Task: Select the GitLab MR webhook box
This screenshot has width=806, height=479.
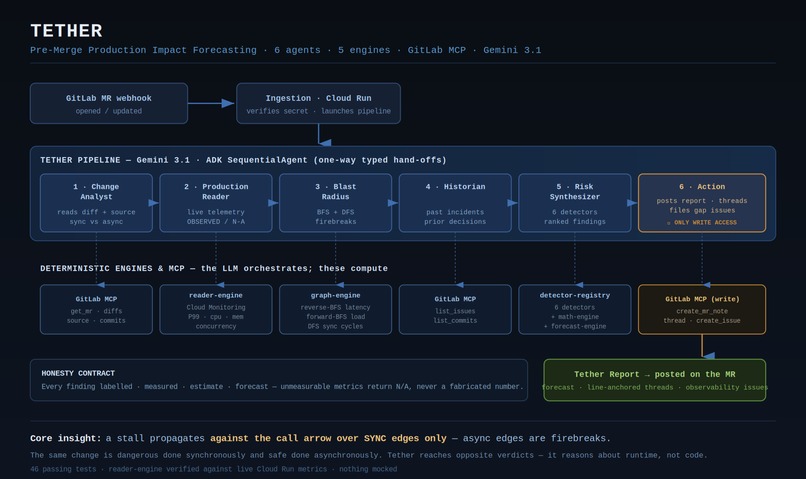Action: [x=109, y=103]
